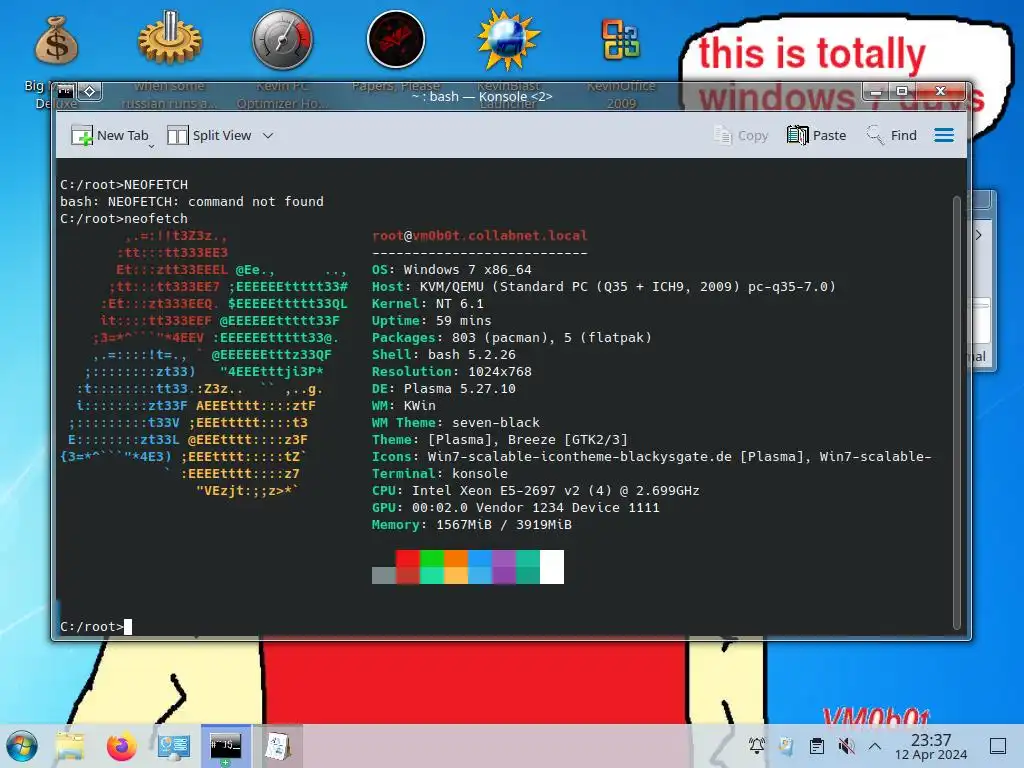
Task: Switch to the paper document taskbar app
Action: point(278,746)
